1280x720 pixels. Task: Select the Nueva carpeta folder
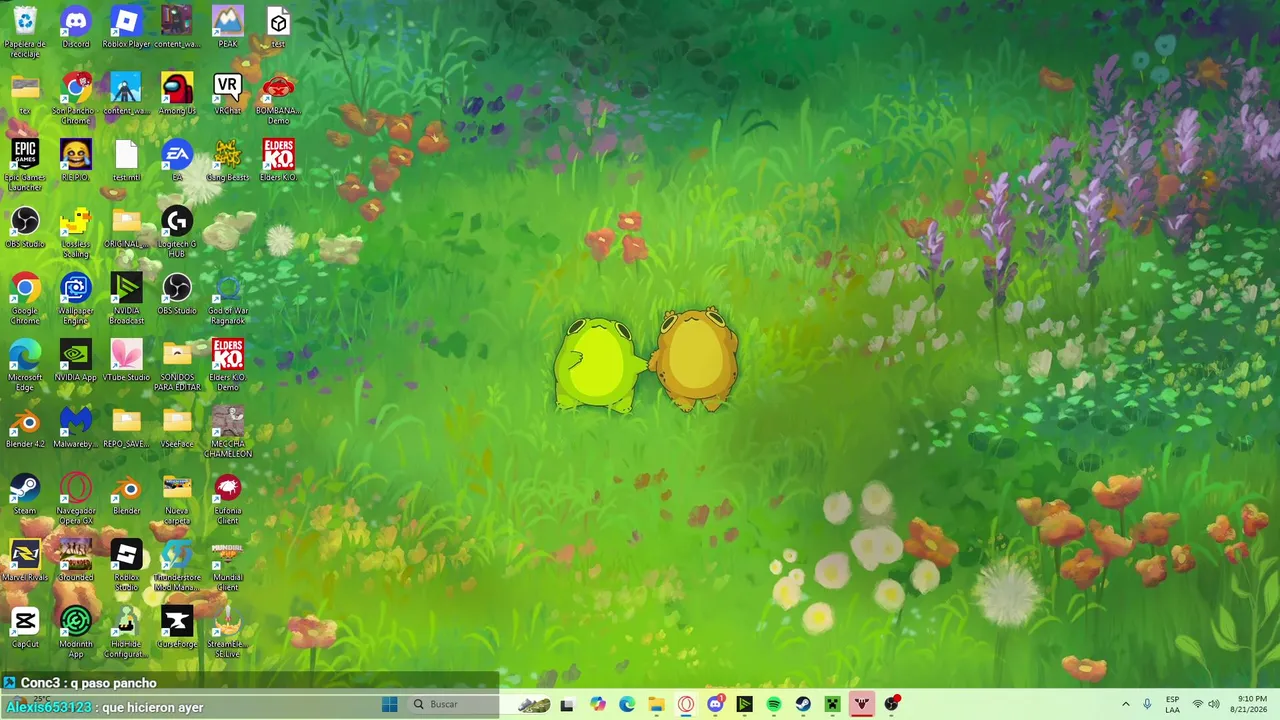177,500
